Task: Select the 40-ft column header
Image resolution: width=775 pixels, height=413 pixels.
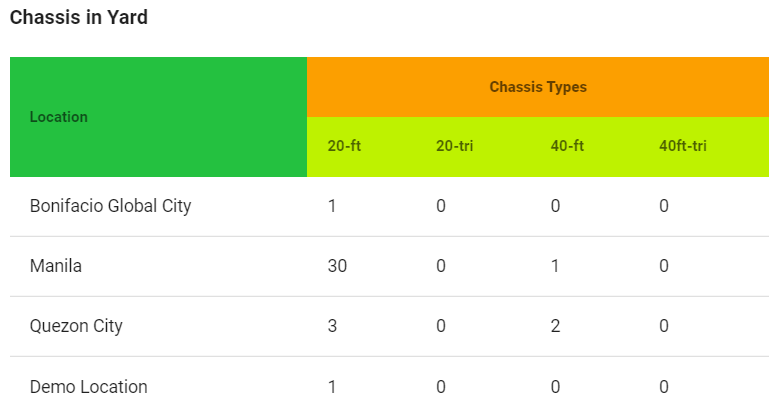Action: point(567,146)
